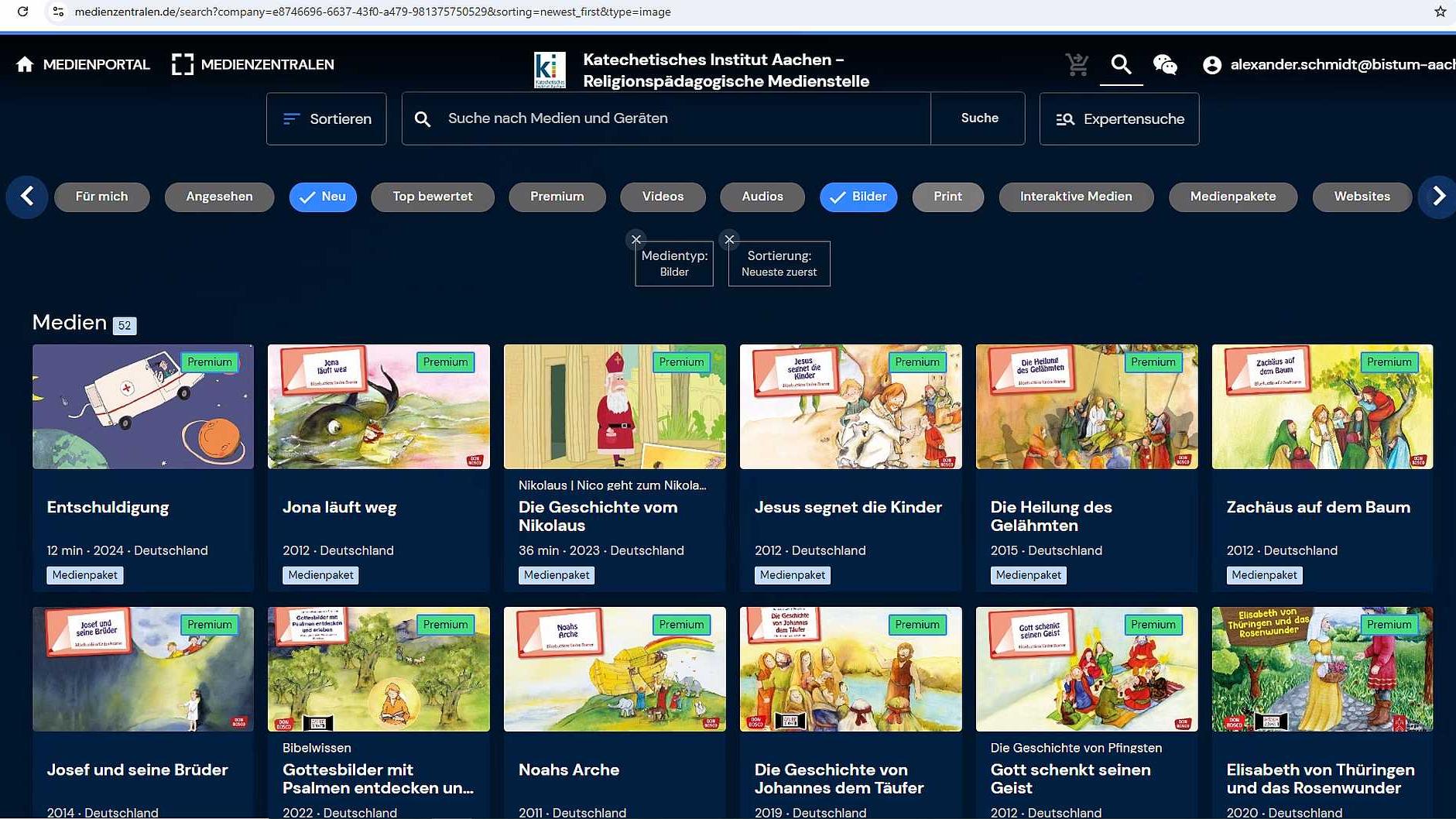The width and height of the screenshot is (1456, 819).
Task: Select the Für mich filter chip
Action: click(x=101, y=197)
